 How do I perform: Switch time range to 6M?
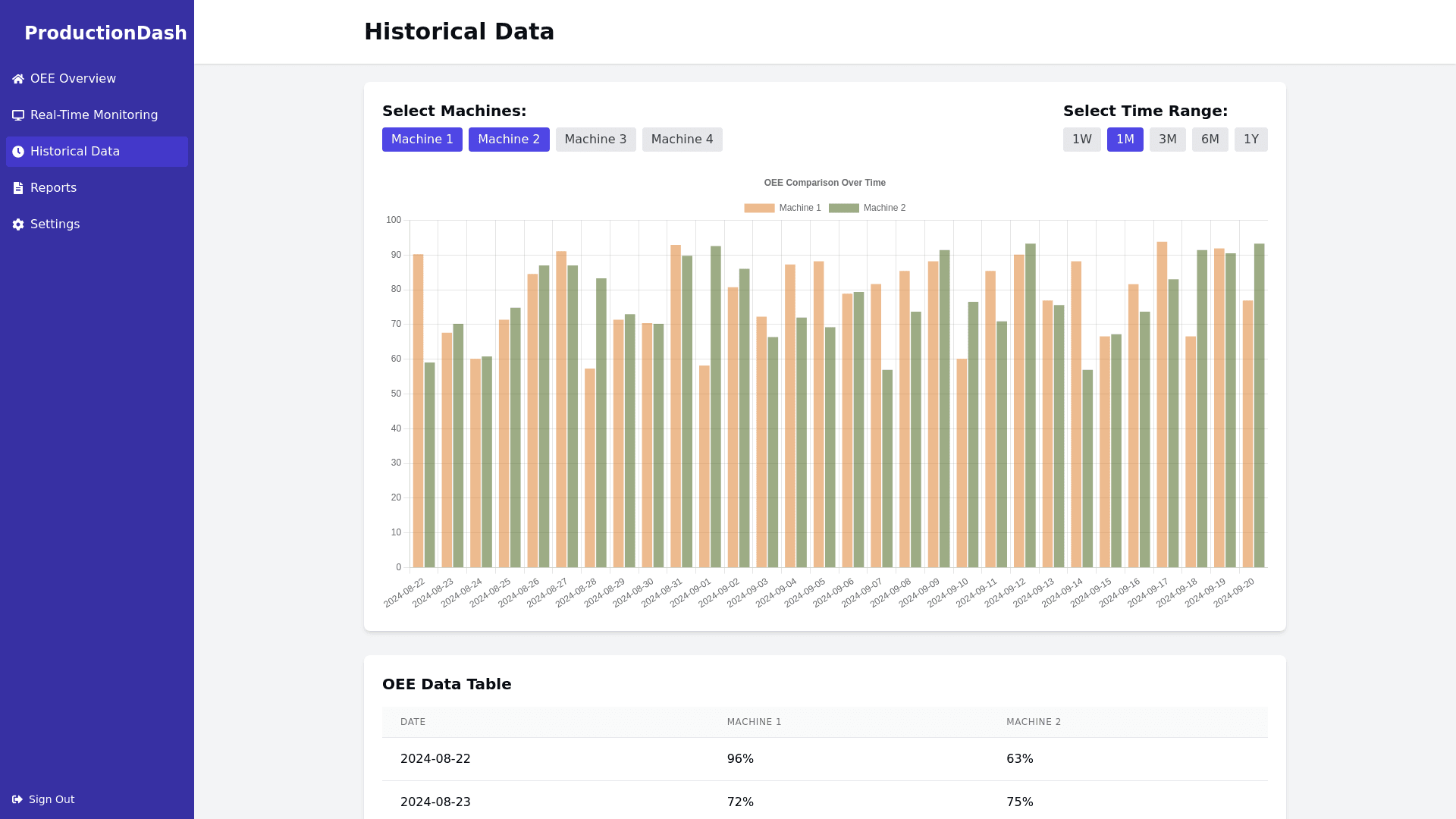[x=1210, y=140]
